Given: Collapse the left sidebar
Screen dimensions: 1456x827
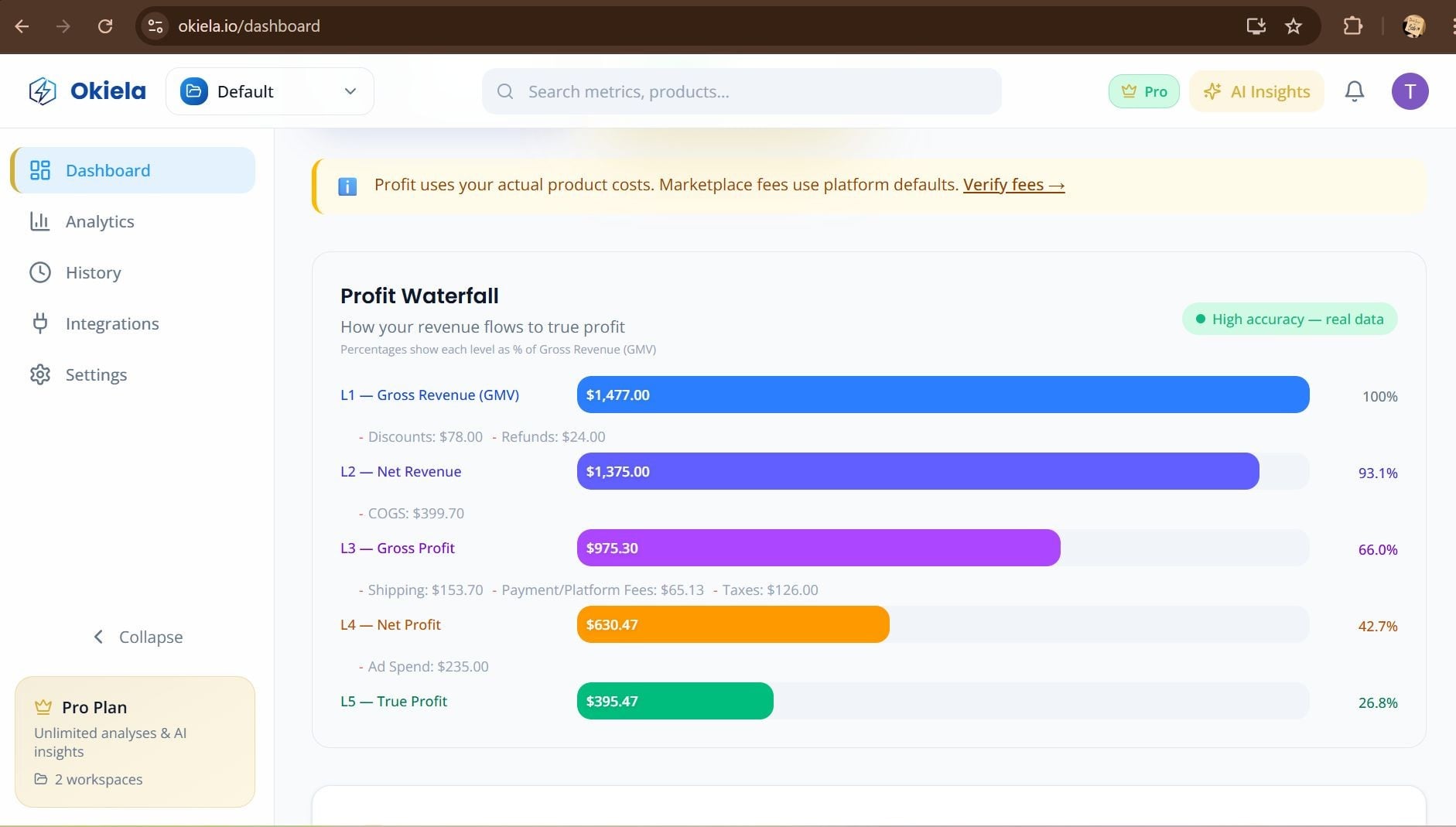Looking at the screenshot, I should pos(138,637).
